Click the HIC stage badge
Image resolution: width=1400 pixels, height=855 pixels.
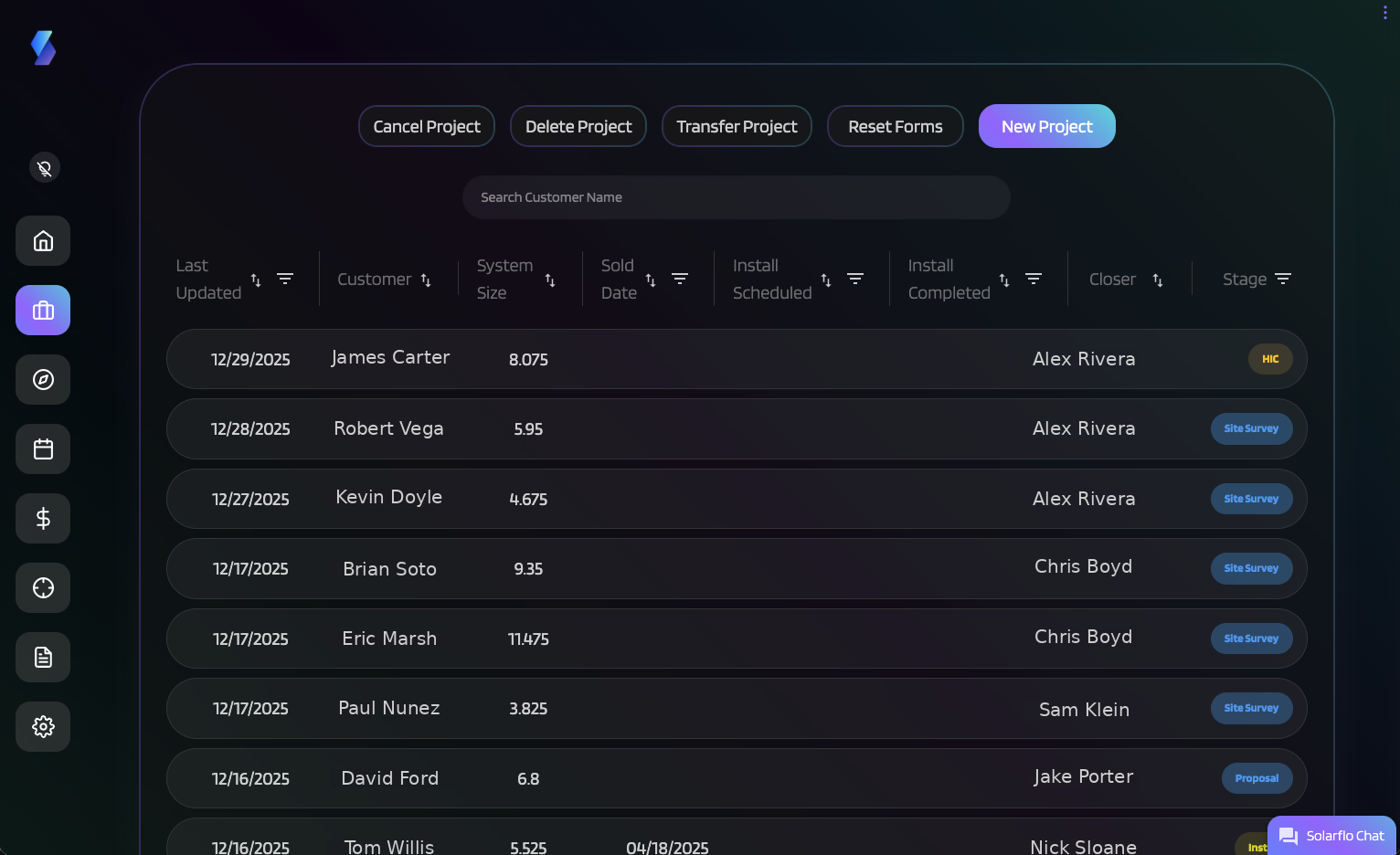tap(1270, 359)
